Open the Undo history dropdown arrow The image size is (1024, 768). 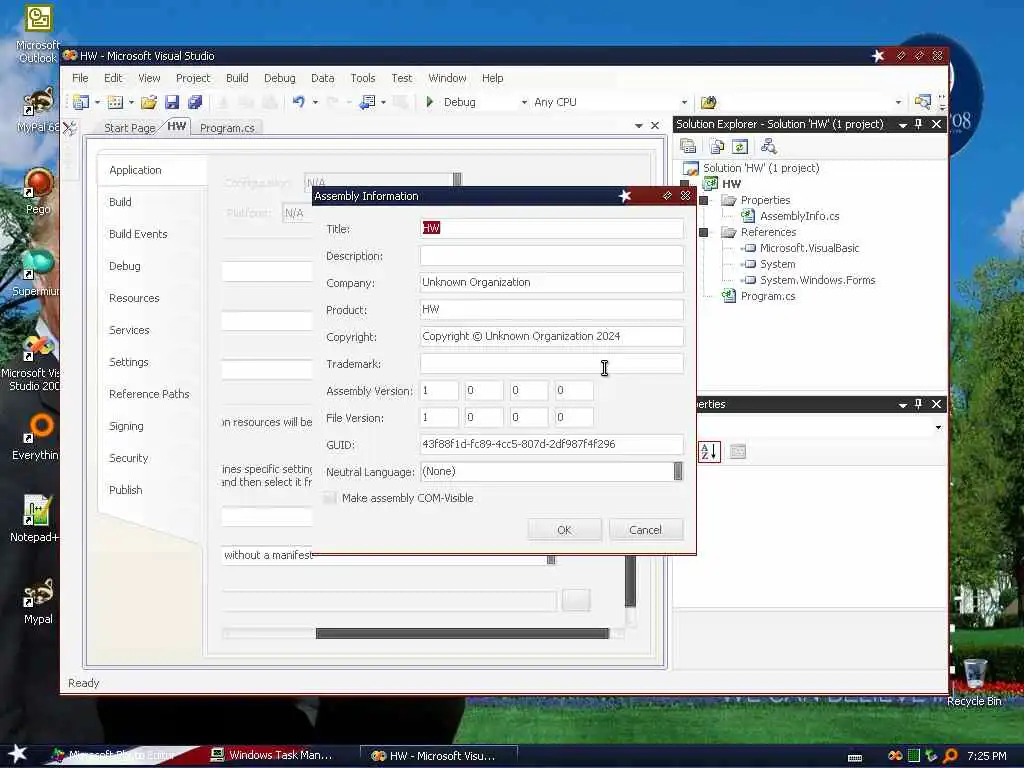coord(315,103)
